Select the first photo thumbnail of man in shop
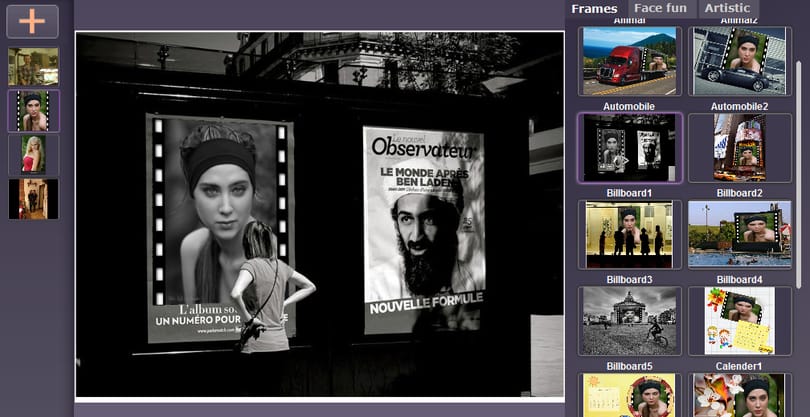Image resolution: width=810 pixels, height=417 pixels. [x=34, y=67]
